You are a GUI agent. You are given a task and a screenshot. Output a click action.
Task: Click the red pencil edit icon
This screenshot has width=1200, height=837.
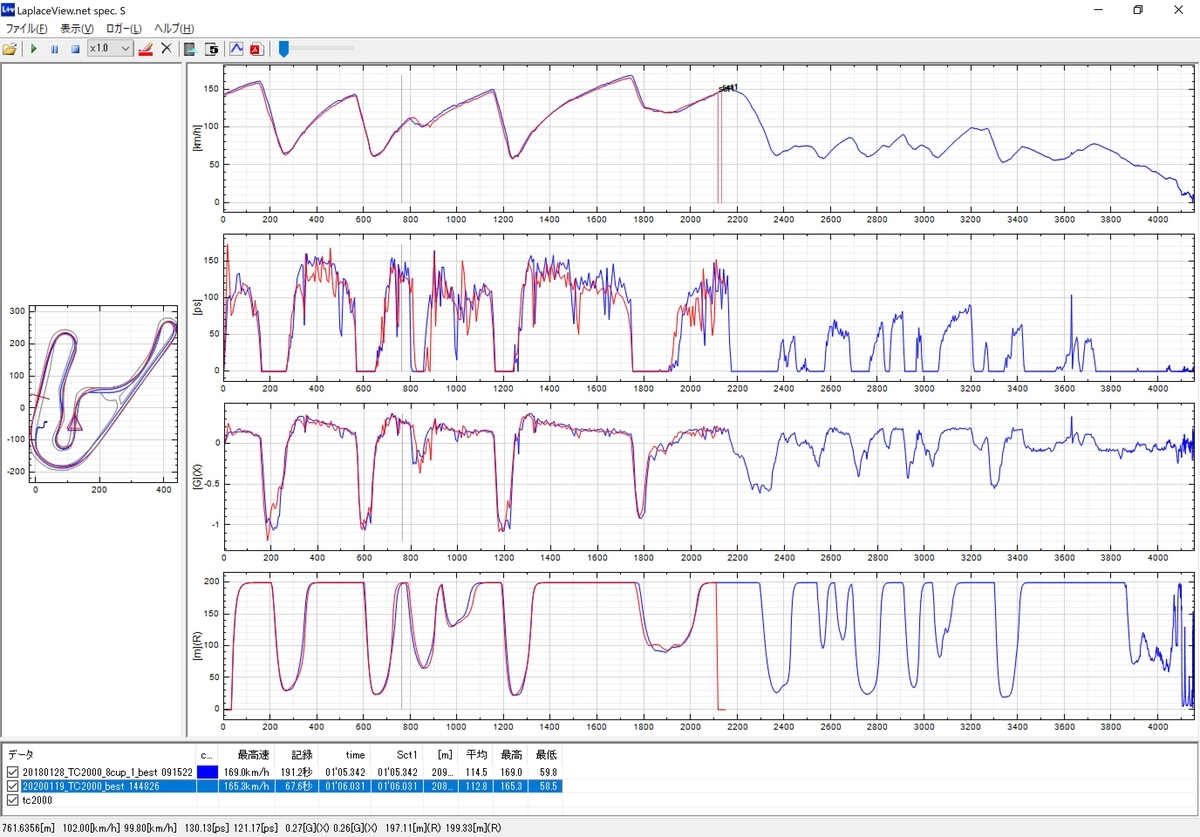(146, 48)
